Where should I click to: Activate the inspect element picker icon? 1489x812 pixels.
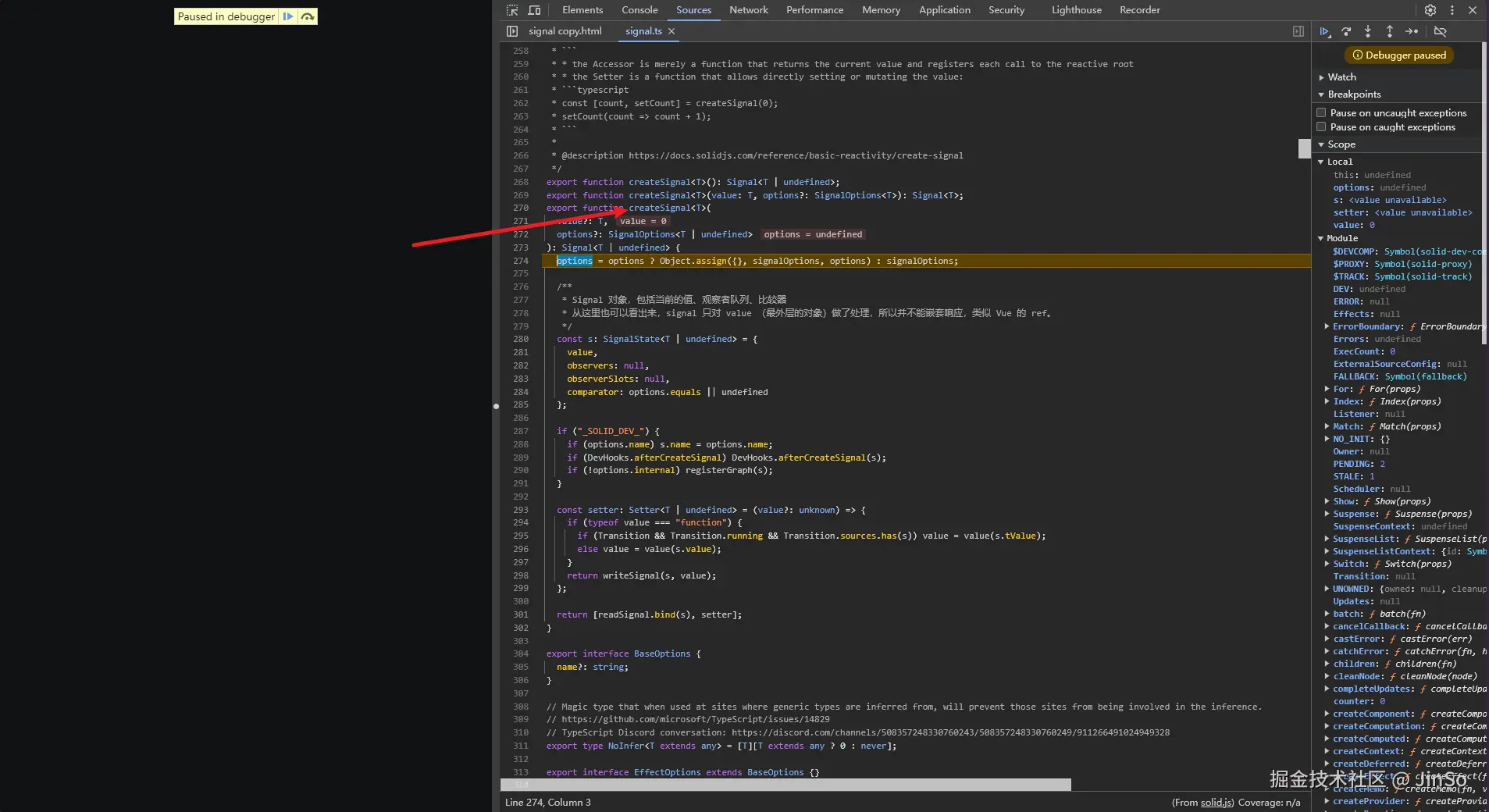tap(512, 10)
